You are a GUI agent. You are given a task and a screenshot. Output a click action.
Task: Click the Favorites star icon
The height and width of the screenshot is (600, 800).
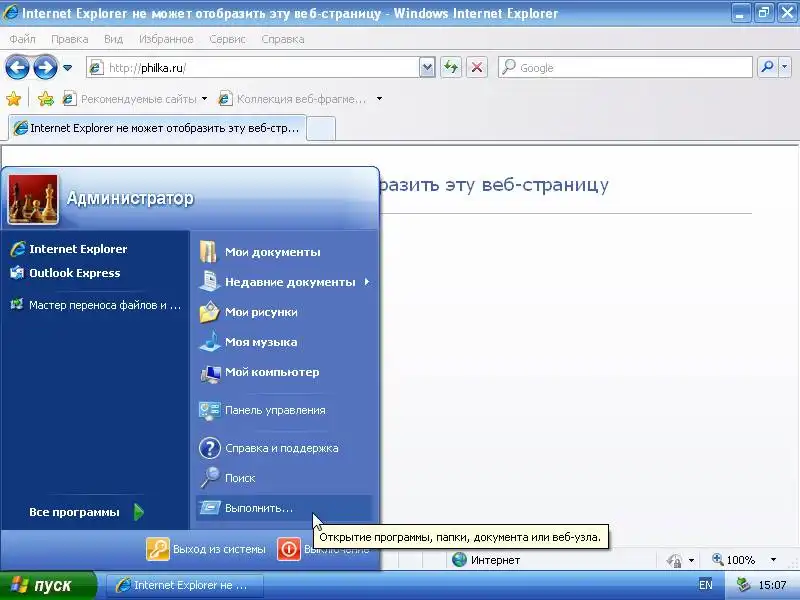(x=14, y=98)
